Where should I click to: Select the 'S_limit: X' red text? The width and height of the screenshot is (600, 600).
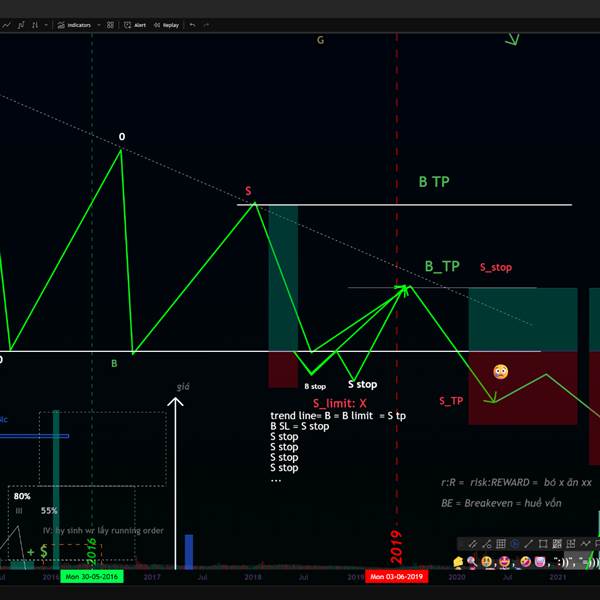point(340,403)
